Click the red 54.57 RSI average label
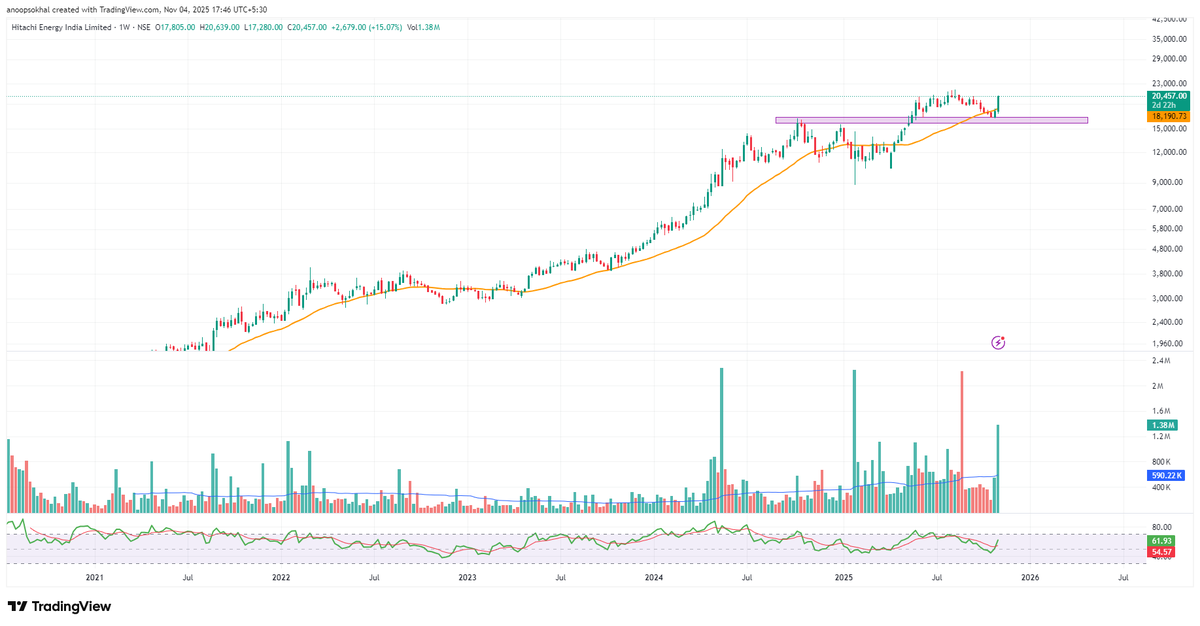Screen dimensions: 1200x626 click(1162, 551)
